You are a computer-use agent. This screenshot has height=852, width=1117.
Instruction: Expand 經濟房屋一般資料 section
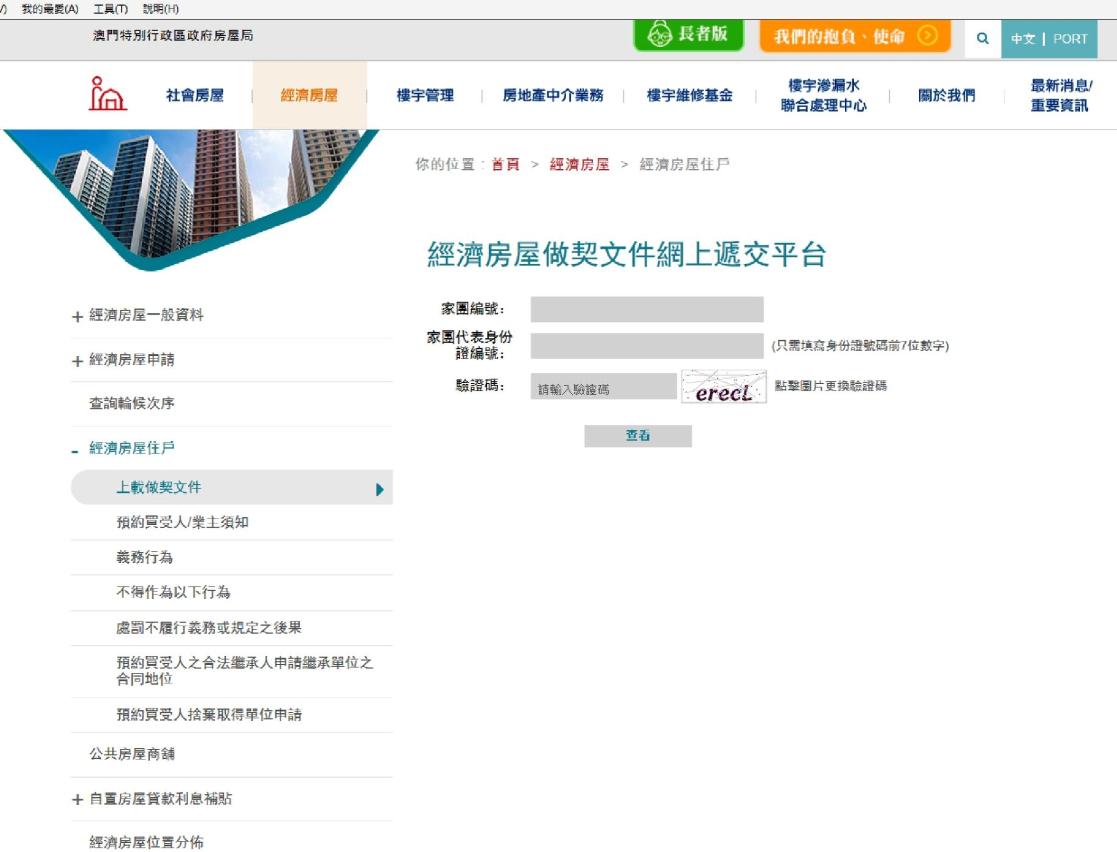77,317
